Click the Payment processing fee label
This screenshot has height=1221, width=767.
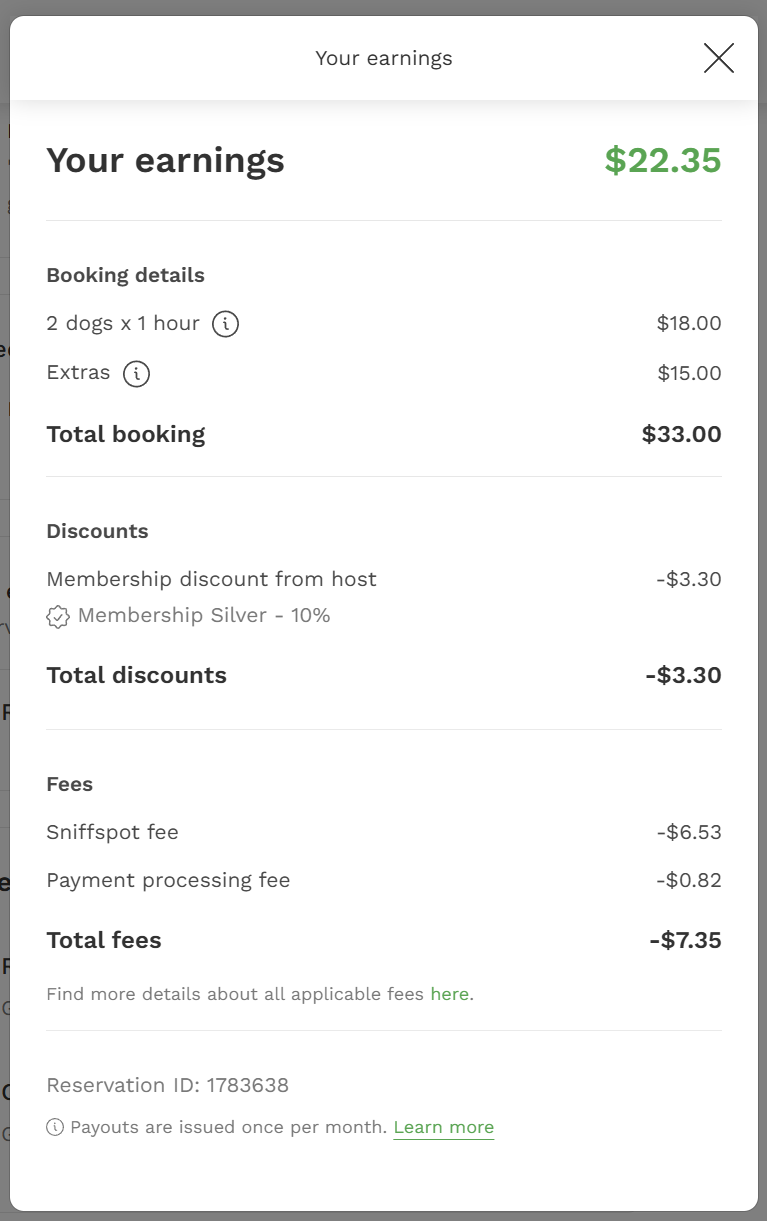(168, 880)
